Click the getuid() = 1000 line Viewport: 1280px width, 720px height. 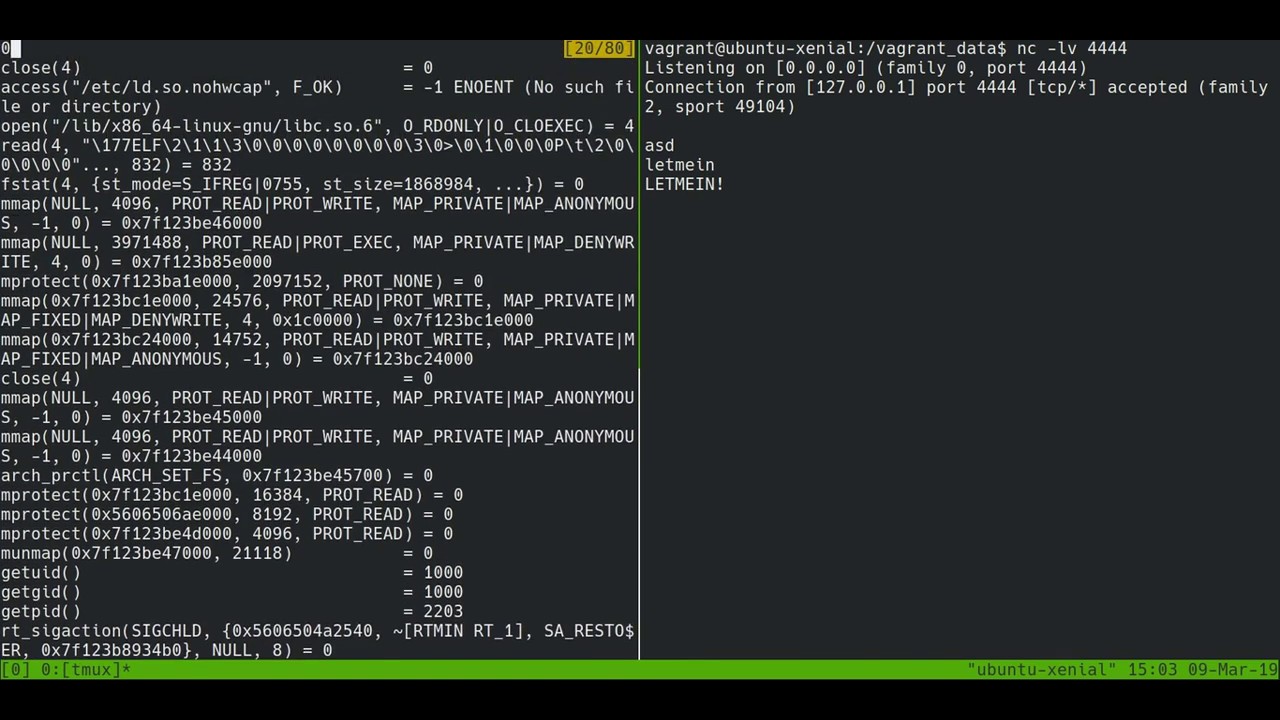coord(232,572)
